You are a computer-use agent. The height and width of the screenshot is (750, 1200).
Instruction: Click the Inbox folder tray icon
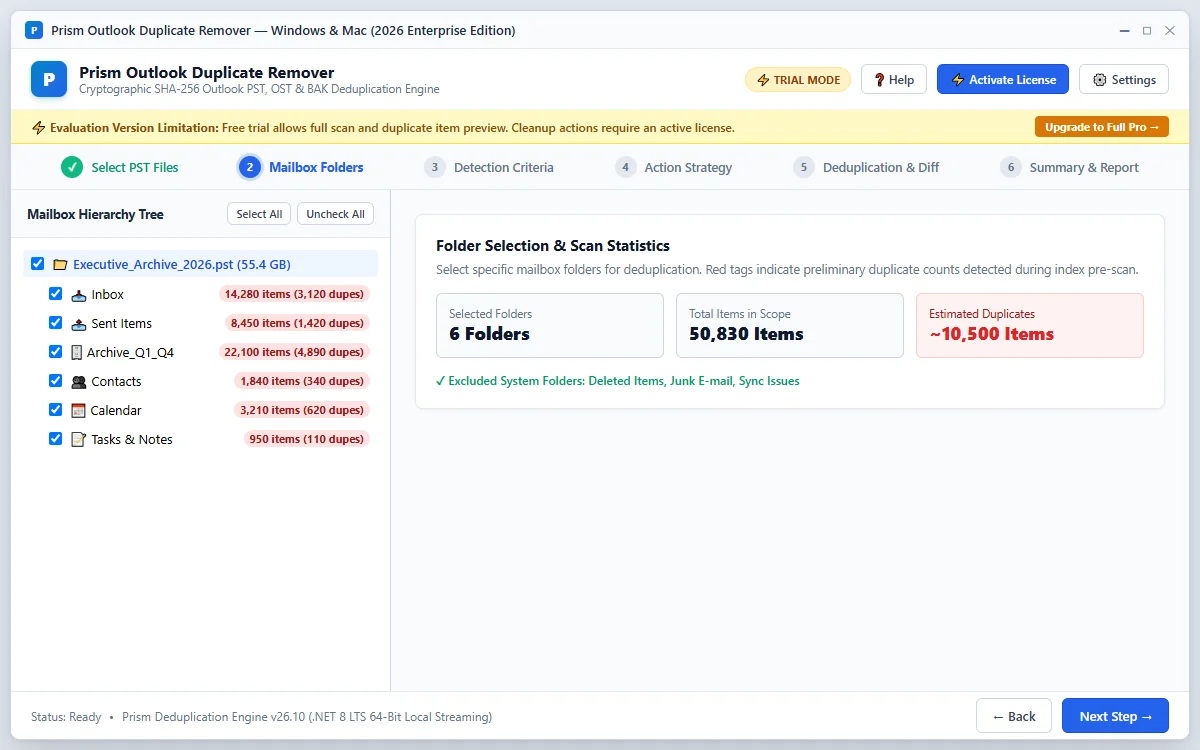point(79,295)
